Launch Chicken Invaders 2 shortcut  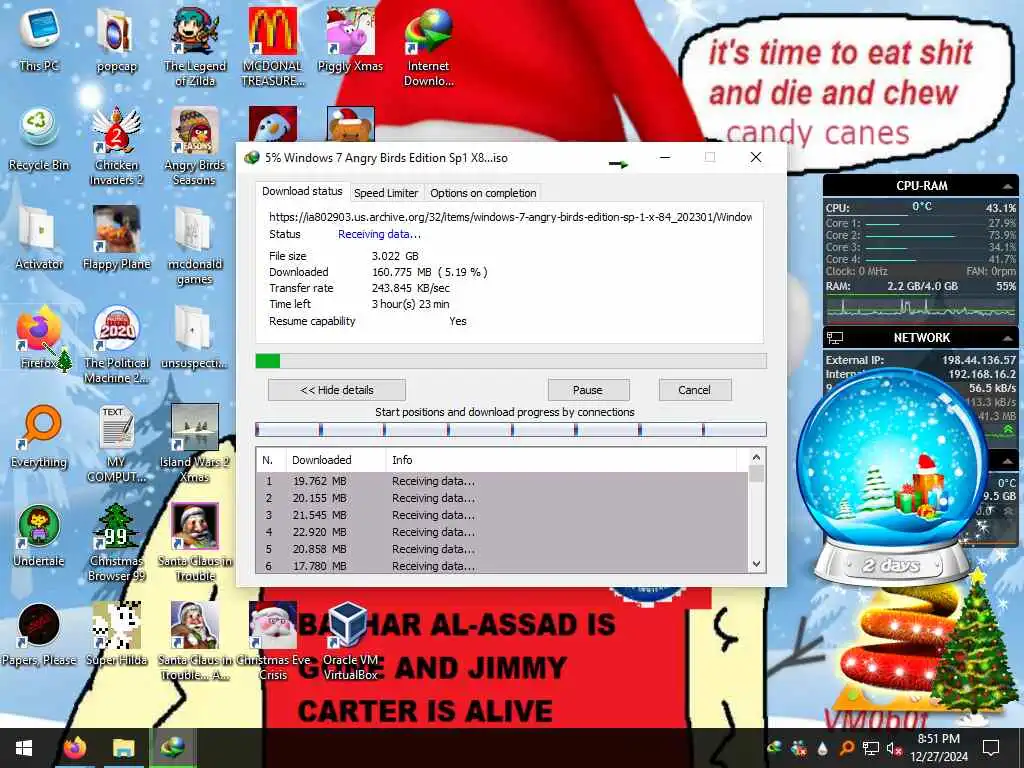116,145
